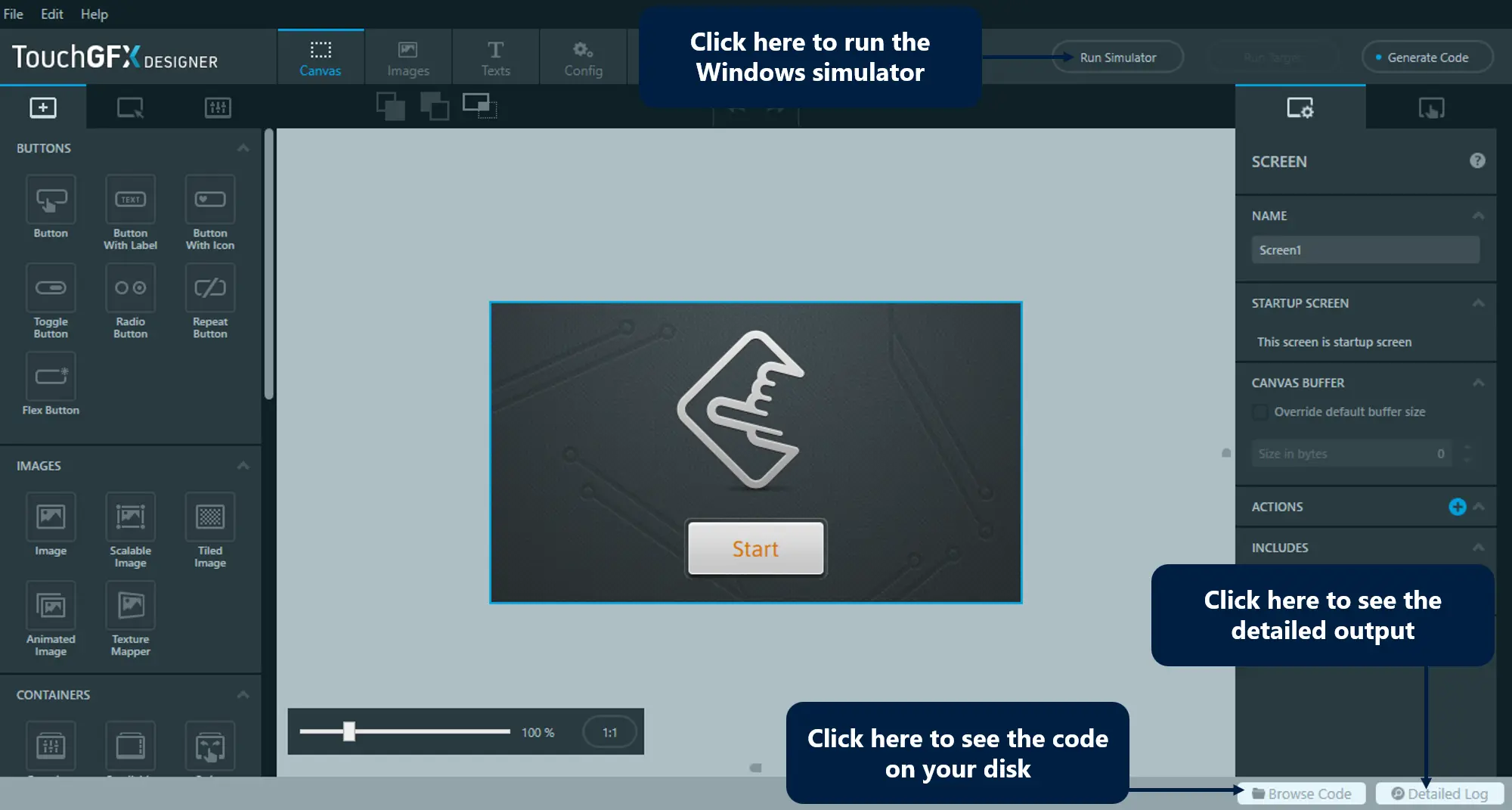Open the custom containers panel tab
Screen dimensions: 1512x810
tap(218, 107)
